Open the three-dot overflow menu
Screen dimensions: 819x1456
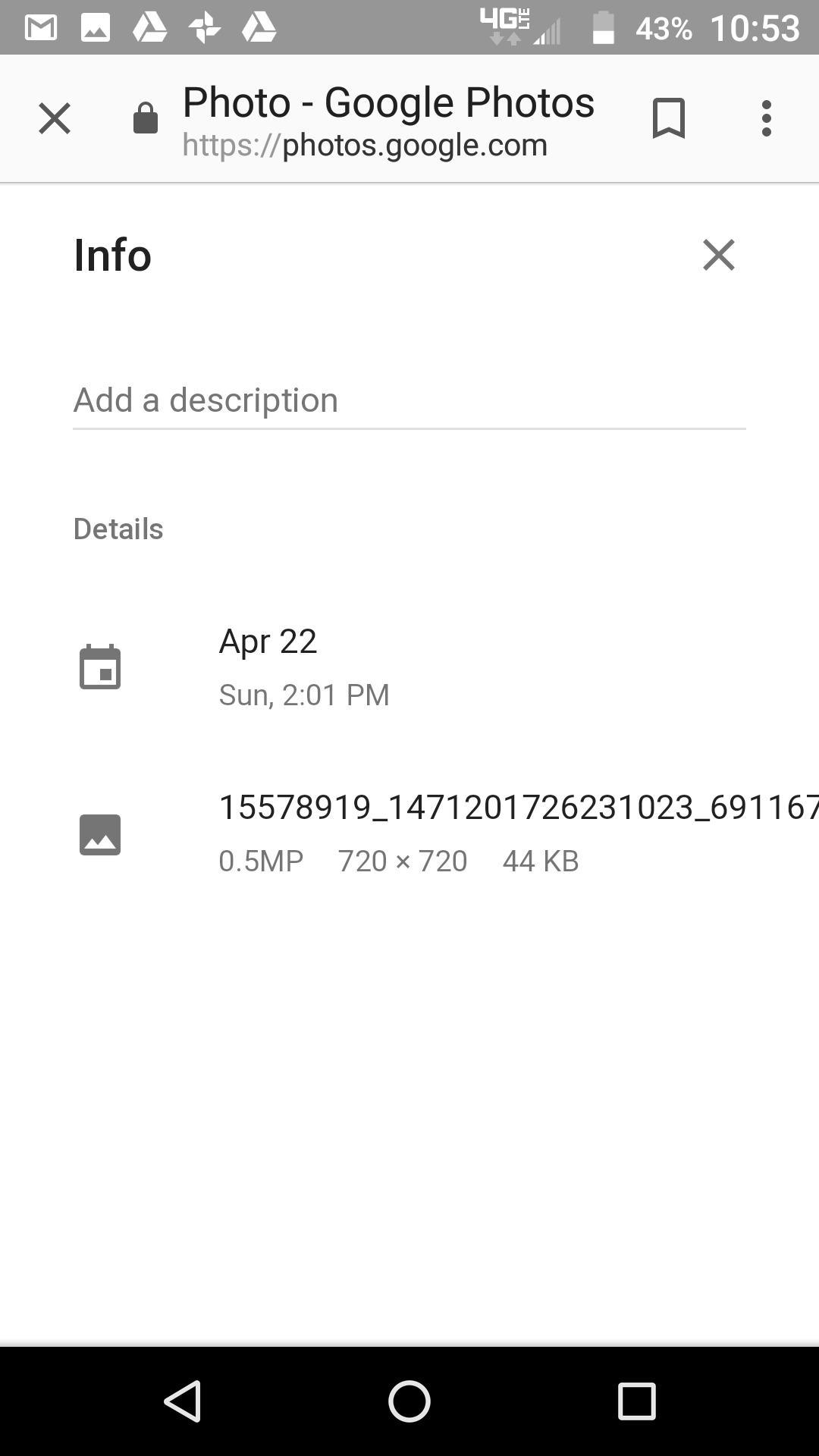click(x=766, y=119)
